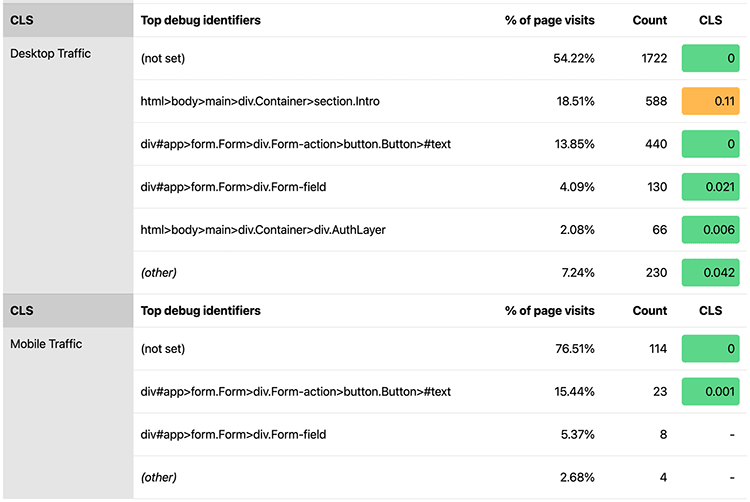Select the Mobile Traffic row label

coord(46,344)
